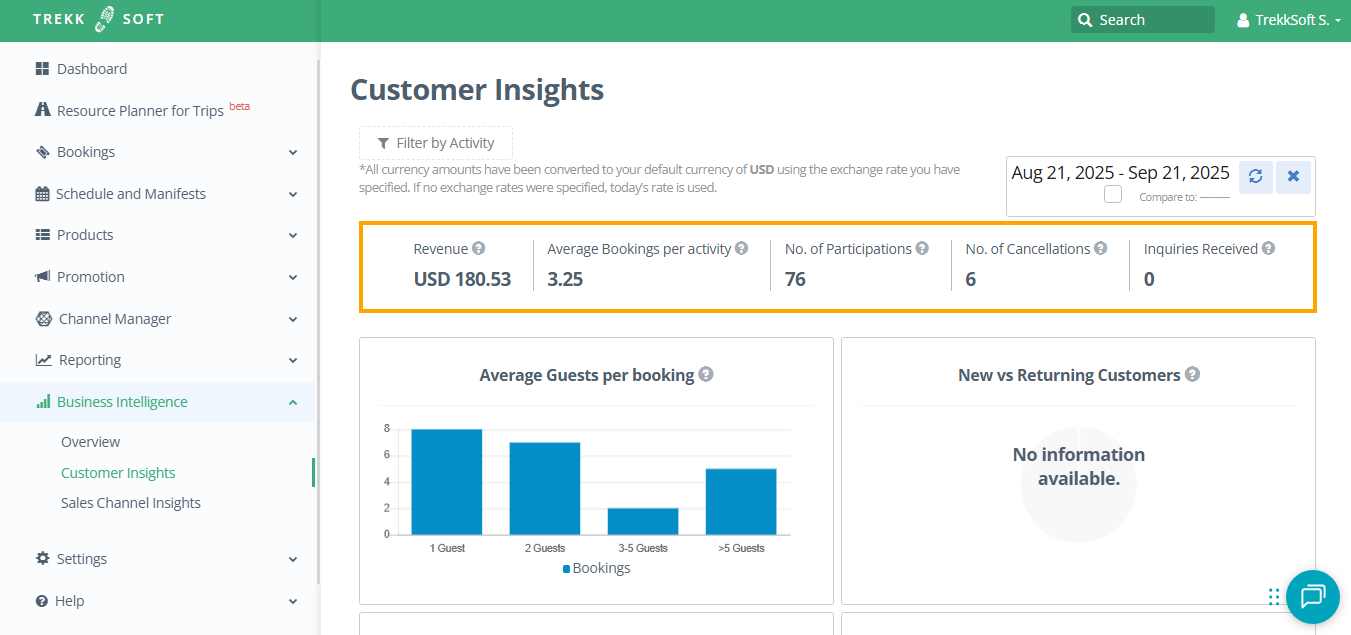The image size is (1351, 635).
Task: Clear the date range with X icon
Action: (1293, 176)
